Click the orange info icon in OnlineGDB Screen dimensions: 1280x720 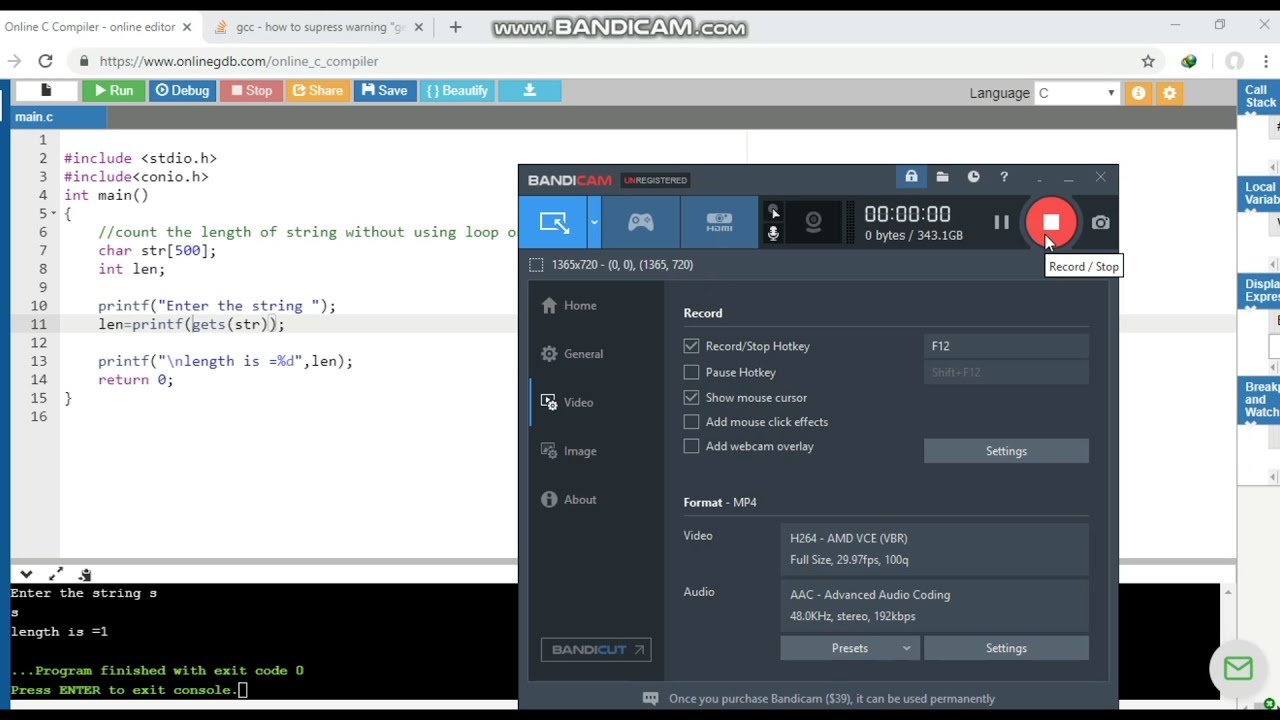pos(1138,93)
